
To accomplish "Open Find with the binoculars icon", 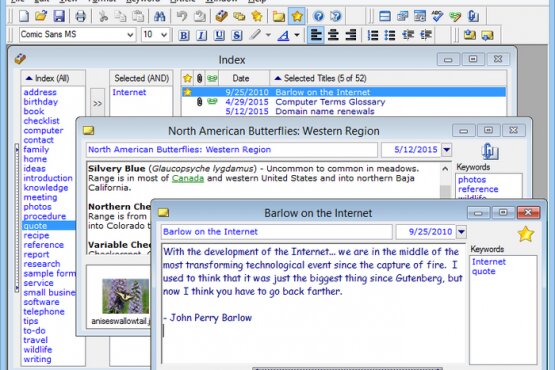I will point(160,16).
